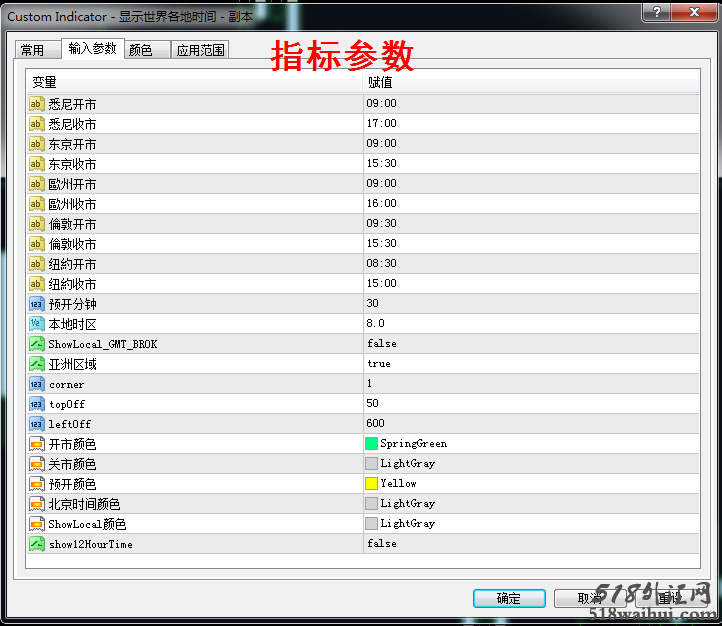
Task: Click the 17:00 value for 悉尼收市
Action: coord(381,123)
